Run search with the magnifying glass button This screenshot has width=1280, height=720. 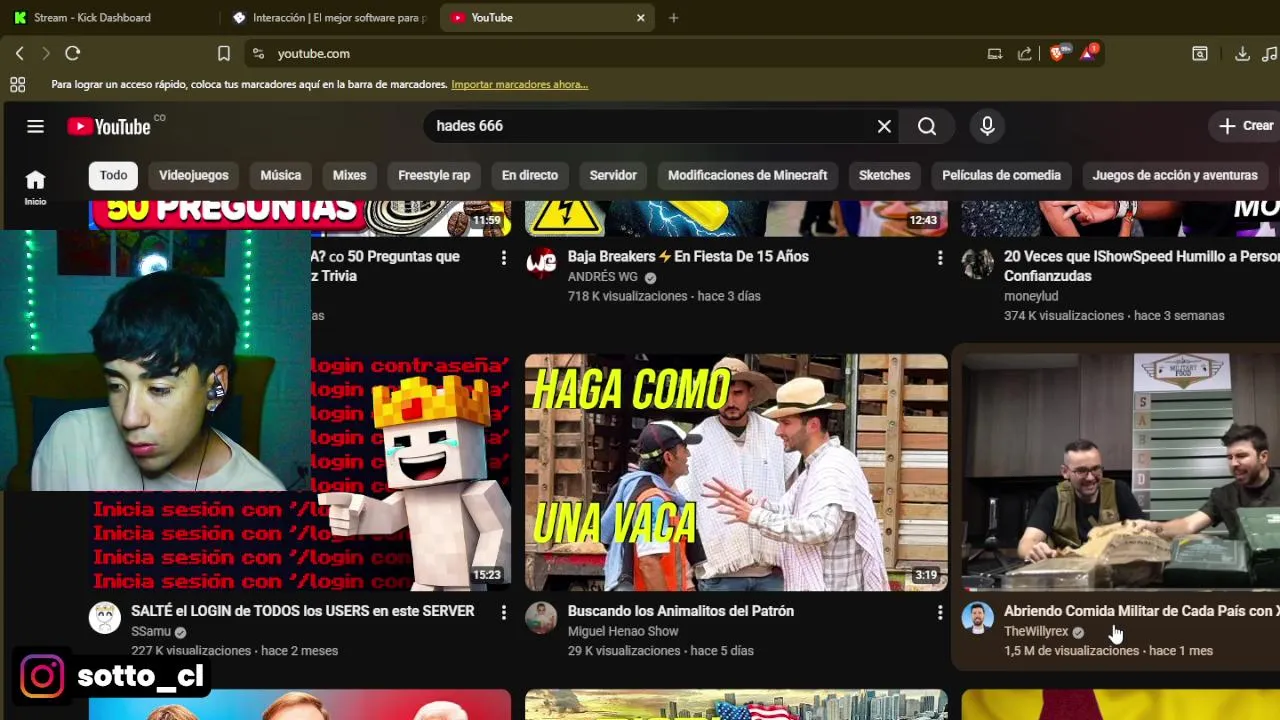[927, 126]
